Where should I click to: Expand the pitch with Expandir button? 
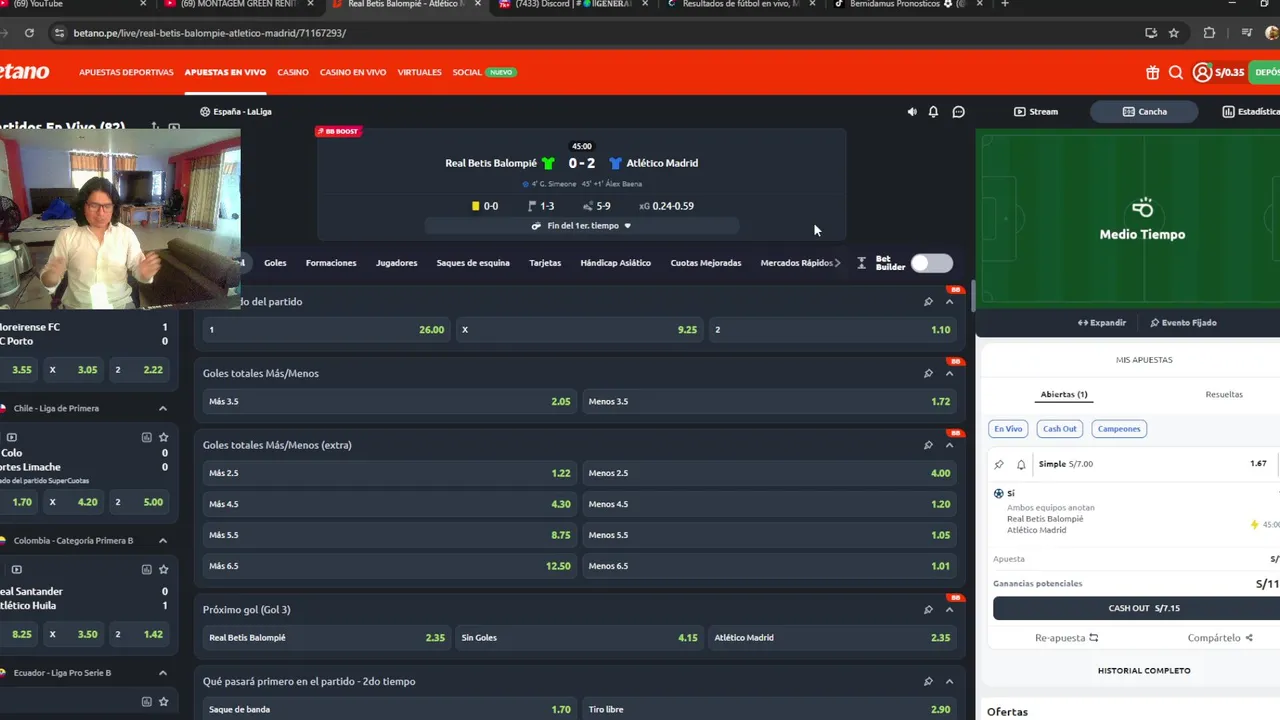point(1102,323)
